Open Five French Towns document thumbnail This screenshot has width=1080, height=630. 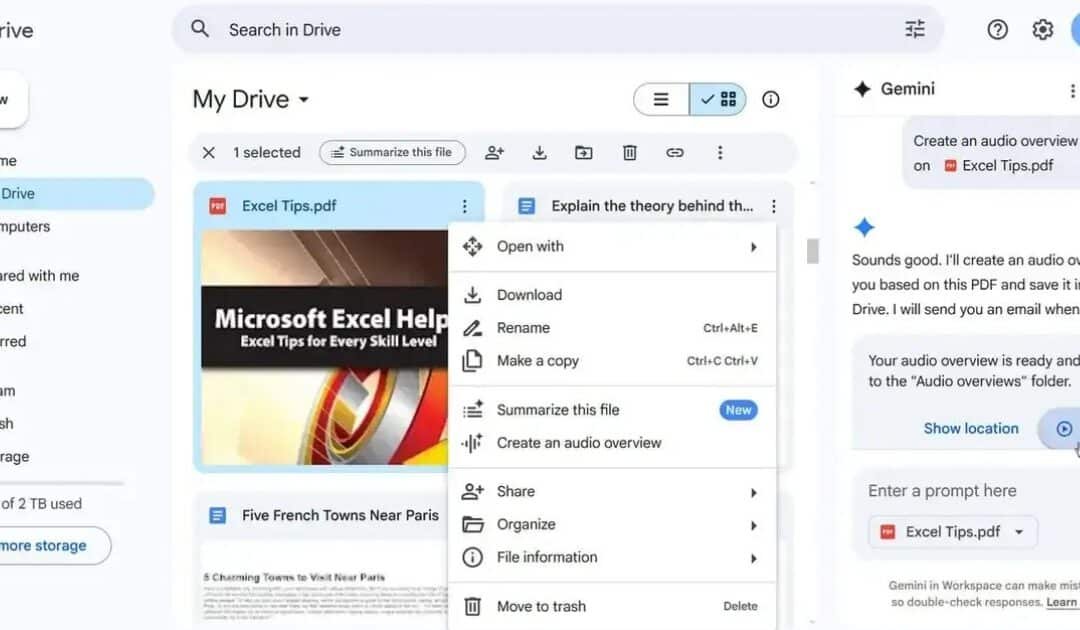click(324, 585)
